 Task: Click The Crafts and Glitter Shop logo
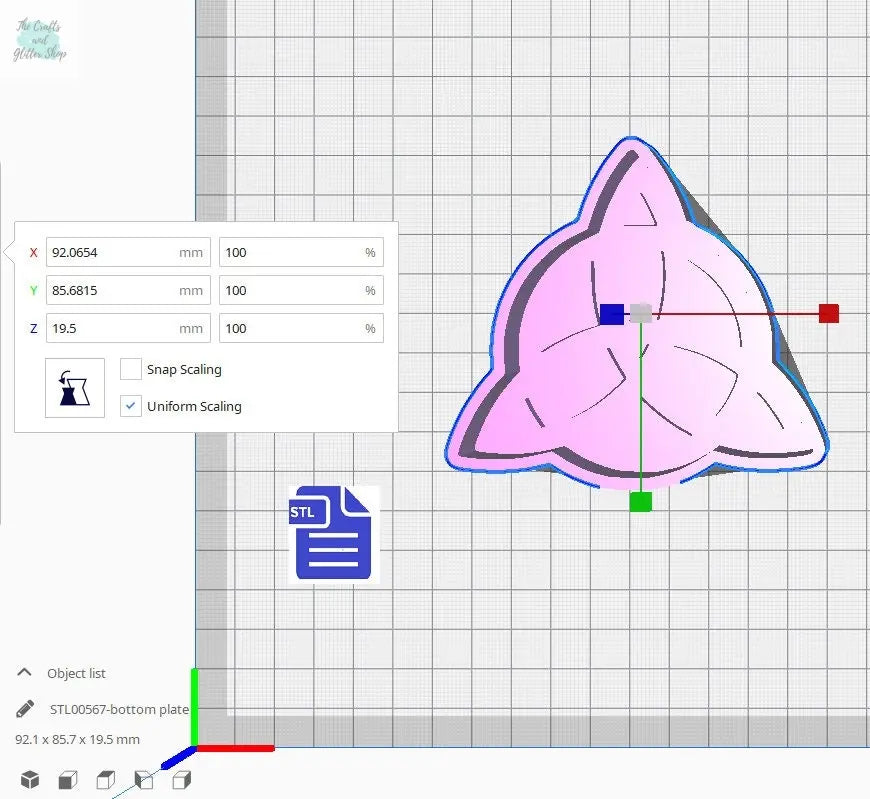click(40, 40)
